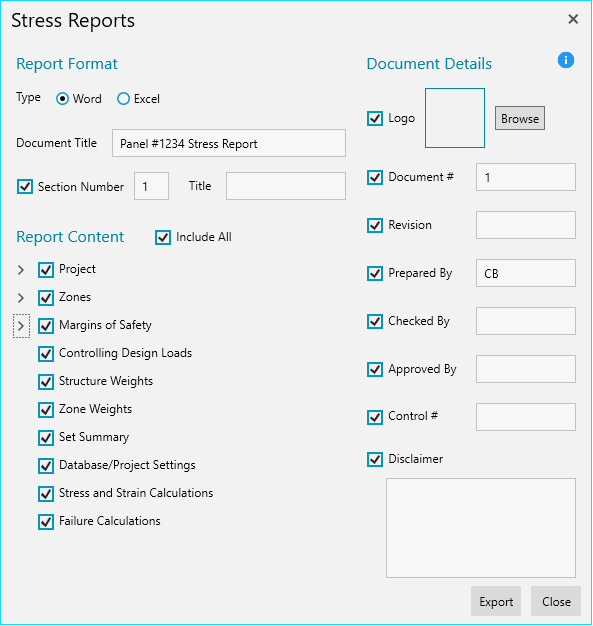This screenshot has height=626, width=593.
Task: Select the Excel report type
Action: (123, 99)
